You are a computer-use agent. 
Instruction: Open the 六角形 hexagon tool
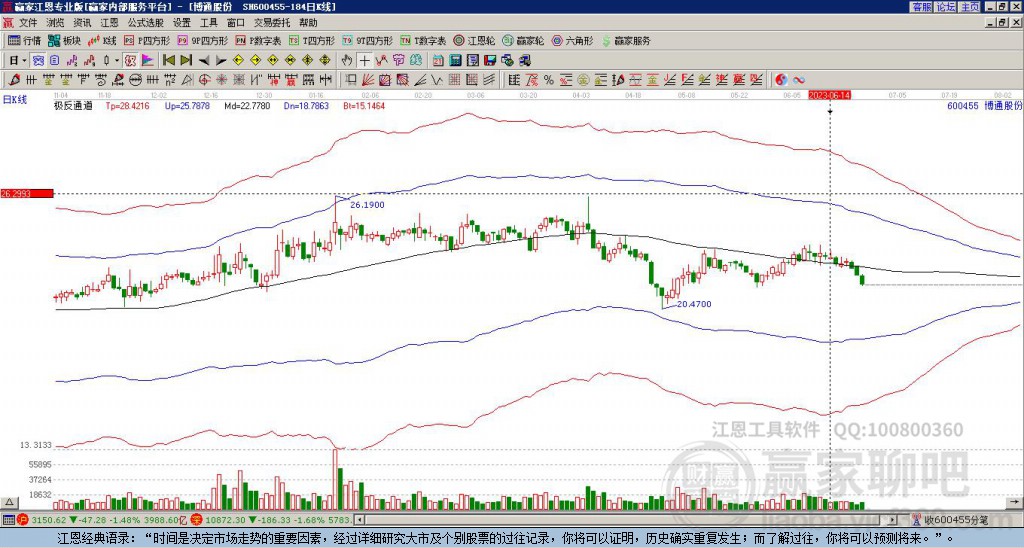(x=572, y=40)
